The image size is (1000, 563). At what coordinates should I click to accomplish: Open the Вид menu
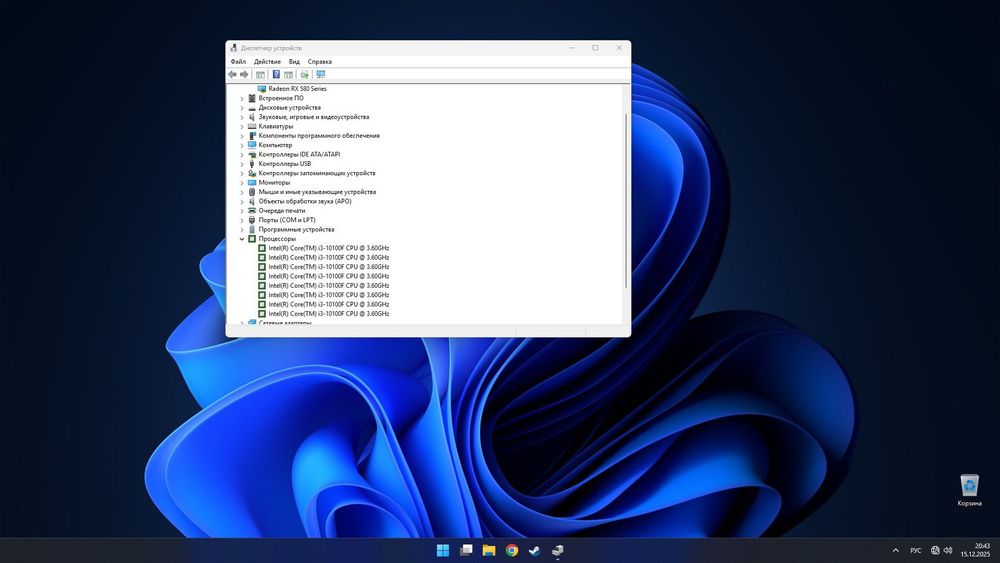pyautogui.click(x=294, y=61)
